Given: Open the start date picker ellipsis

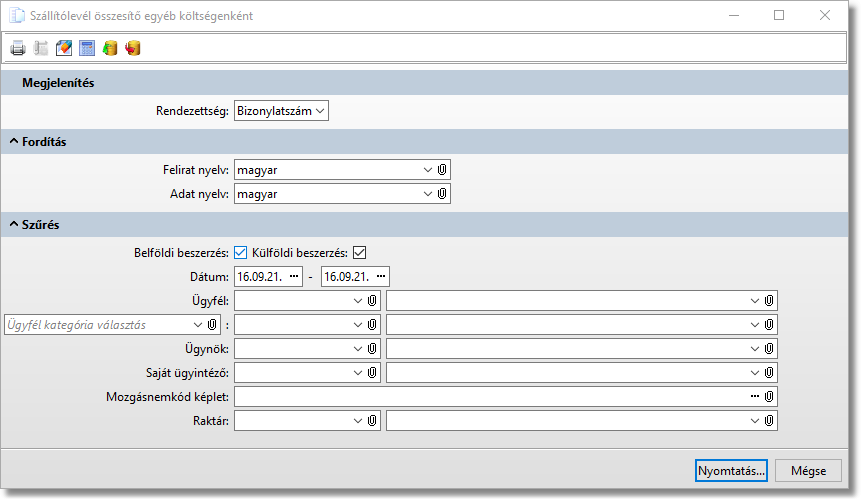Looking at the screenshot, I should pos(293,276).
